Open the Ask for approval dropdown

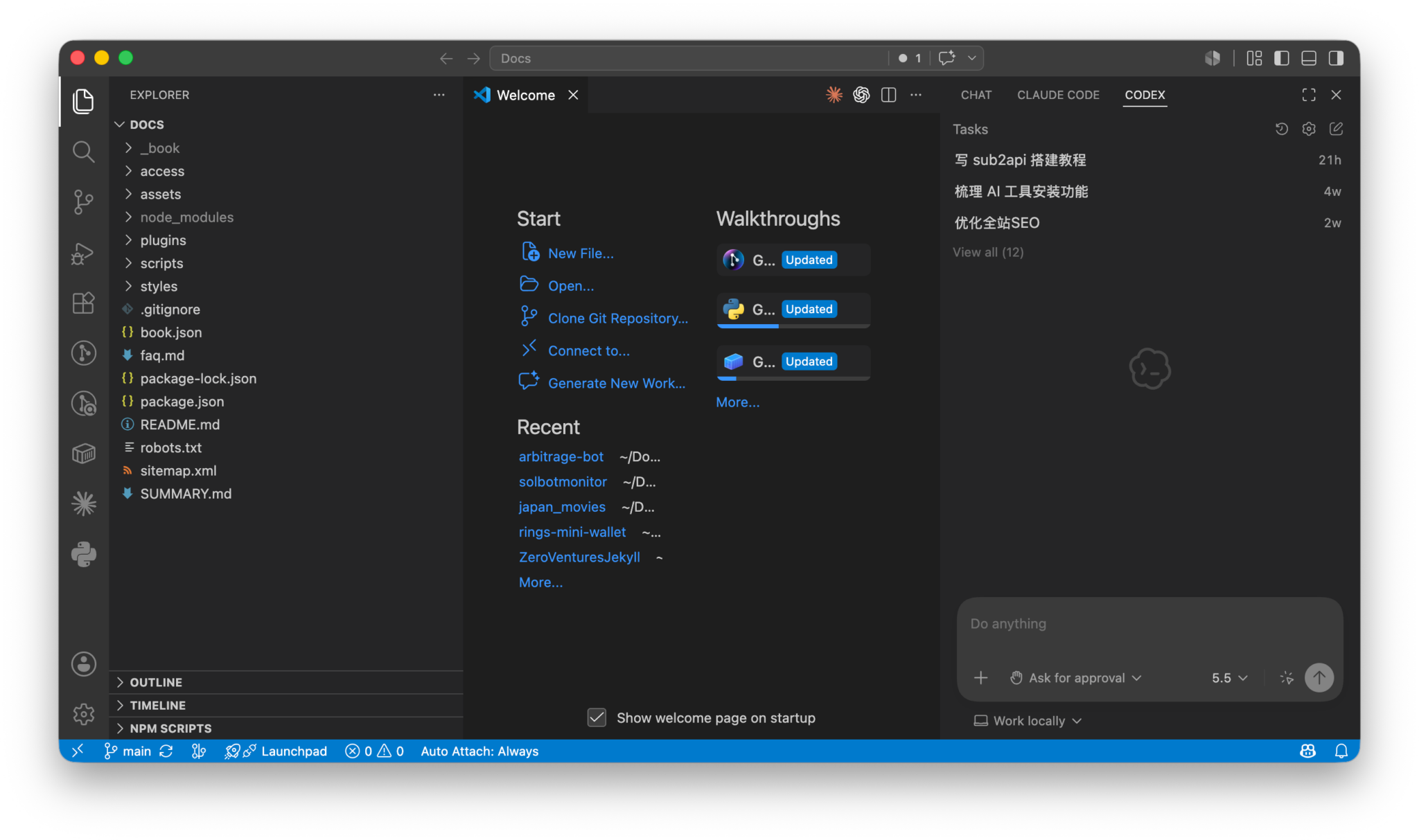point(1075,677)
